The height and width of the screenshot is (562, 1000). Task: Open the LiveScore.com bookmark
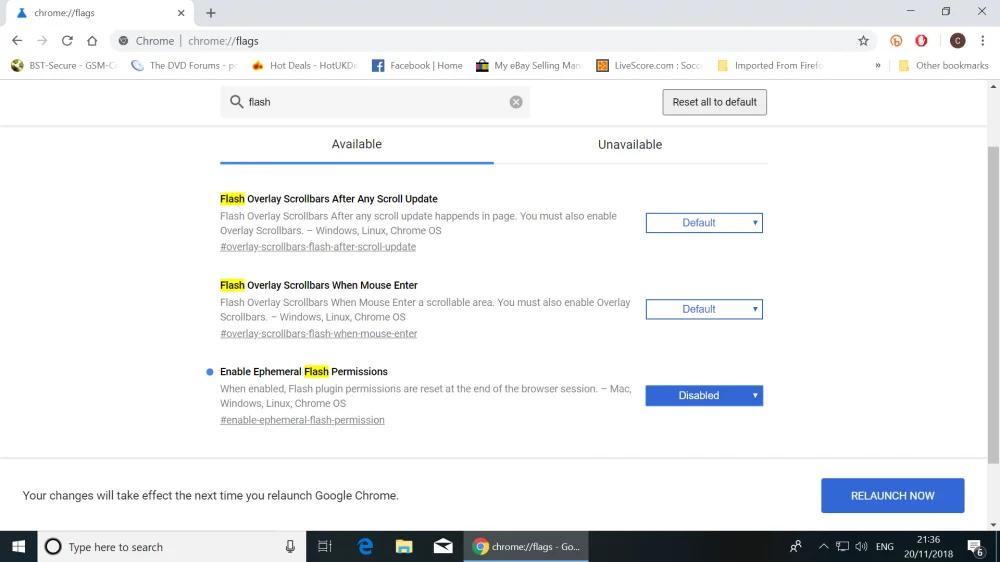click(649, 65)
